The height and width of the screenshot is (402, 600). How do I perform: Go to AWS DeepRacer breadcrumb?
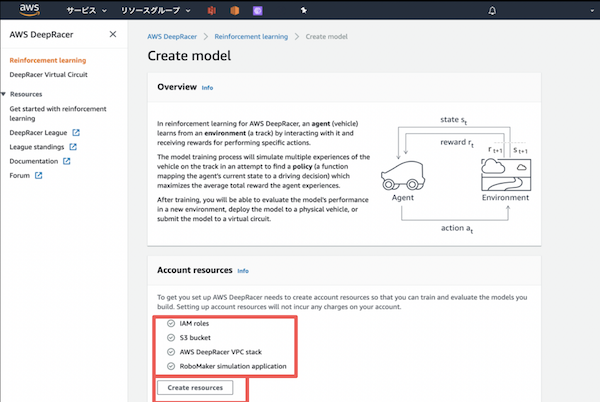pos(172,37)
